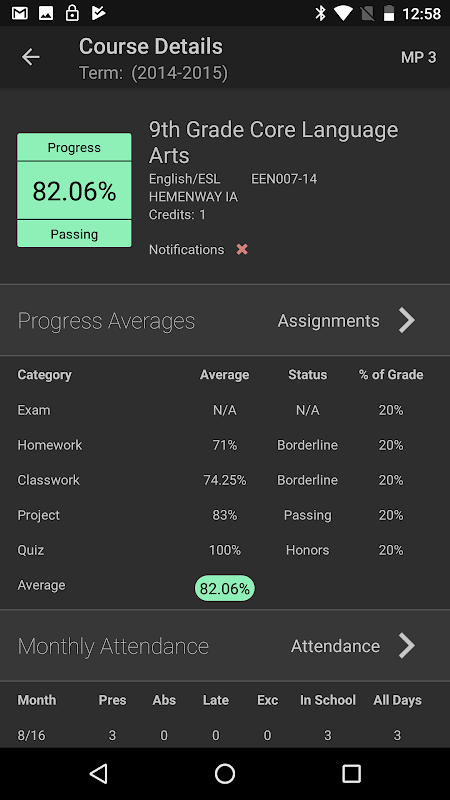Viewport: 450px width, 800px height.
Task: Select the Homework category row
Action: (225, 445)
